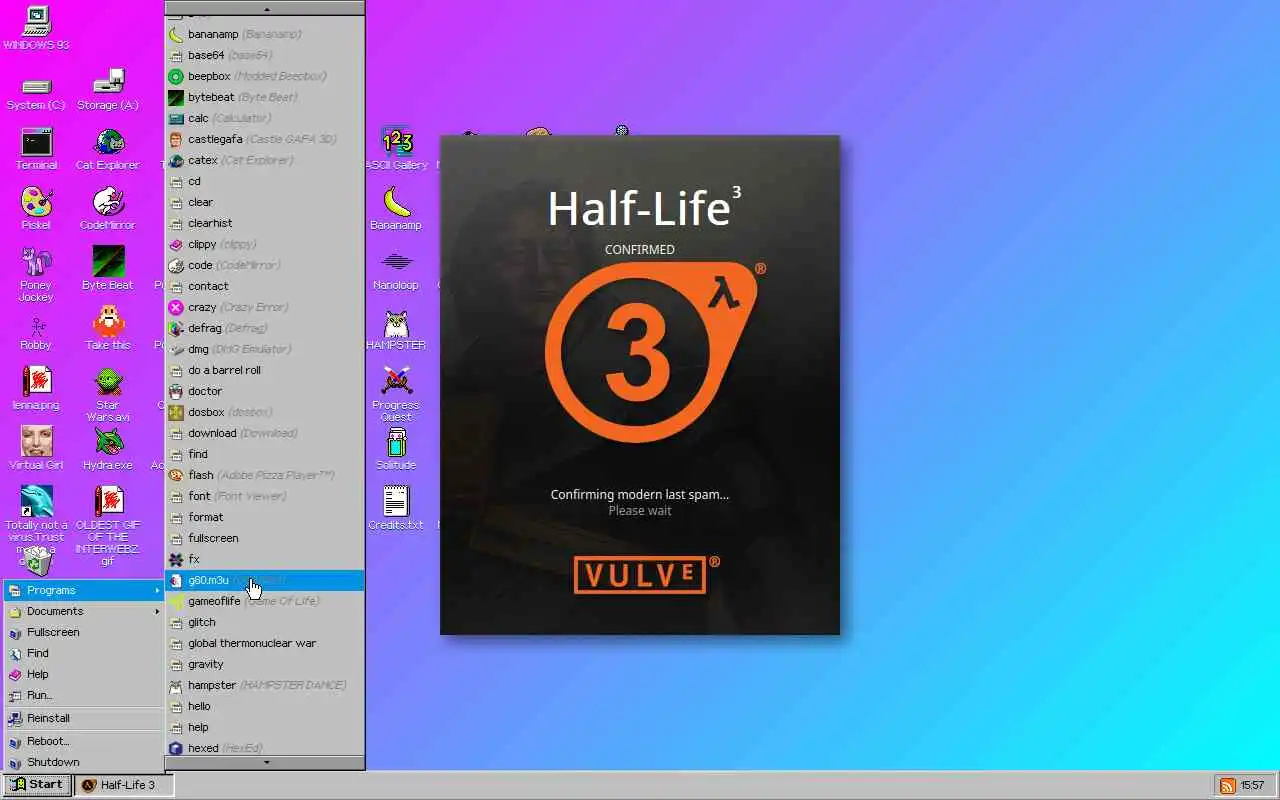Select contact in programs list

pyautogui.click(x=265, y=286)
